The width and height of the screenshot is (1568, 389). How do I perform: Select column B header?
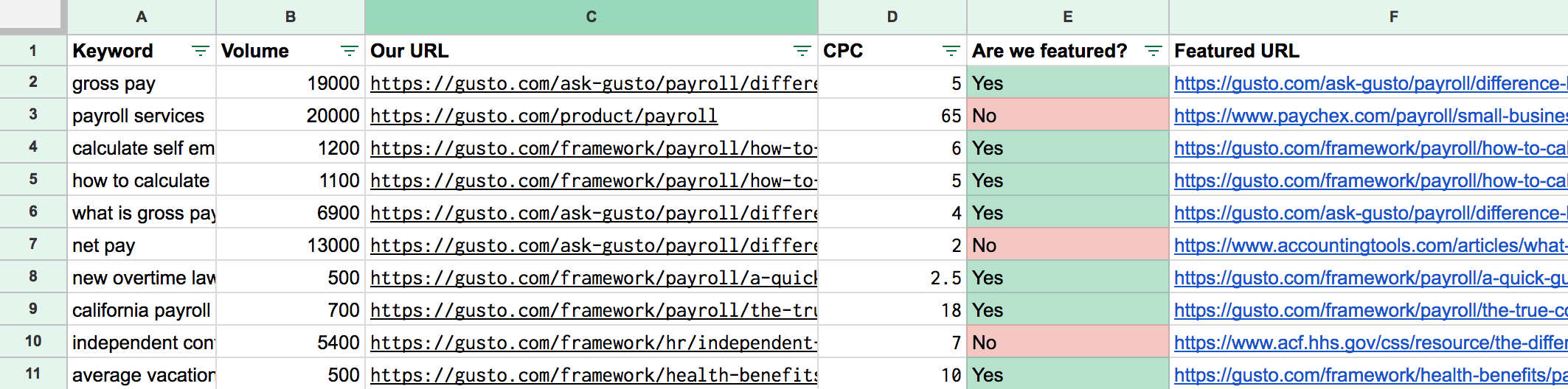[291, 17]
